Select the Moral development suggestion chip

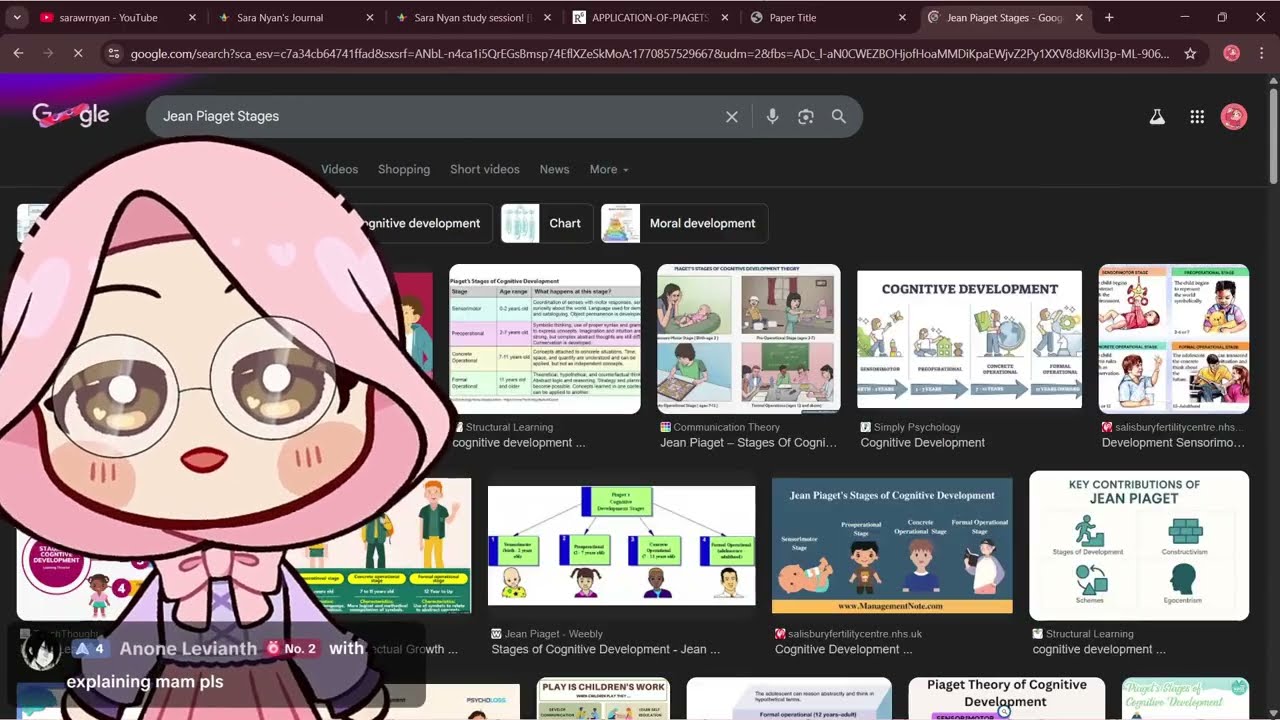tap(684, 223)
